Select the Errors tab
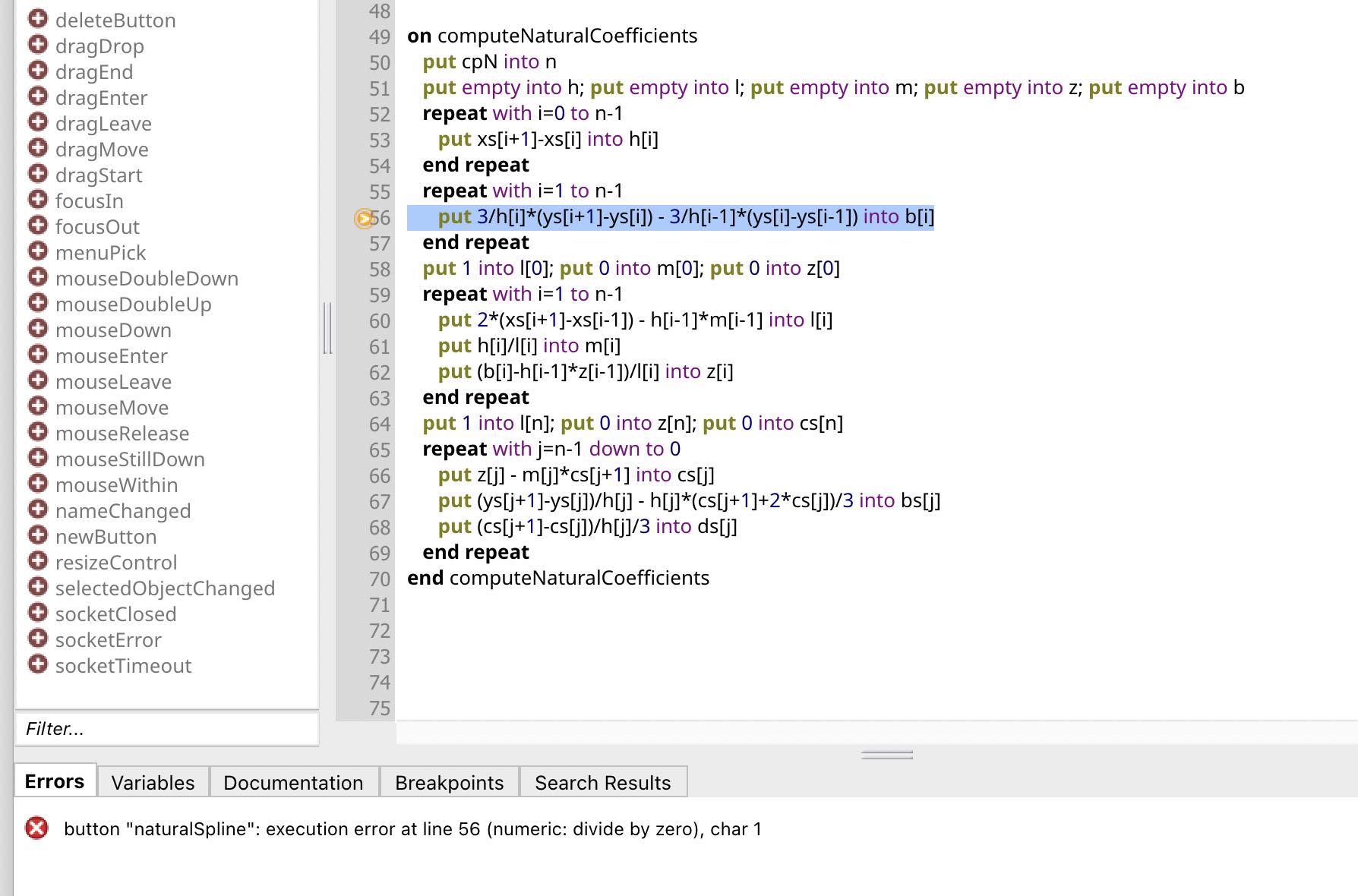Screen dimensions: 1358x896 55,781
